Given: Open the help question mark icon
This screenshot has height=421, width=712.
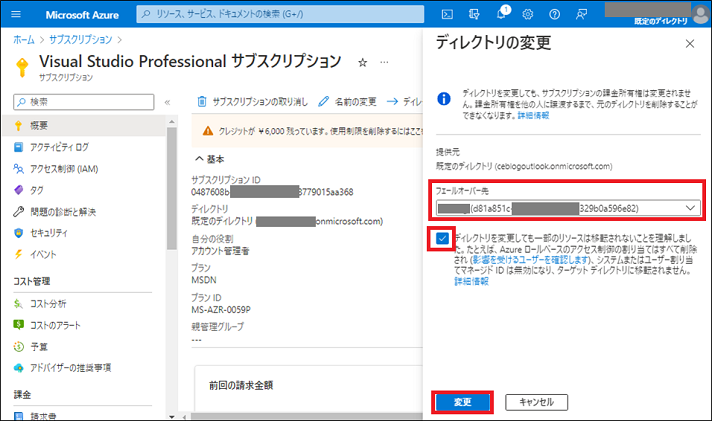Looking at the screenshot, I should [x=554, y=15].
